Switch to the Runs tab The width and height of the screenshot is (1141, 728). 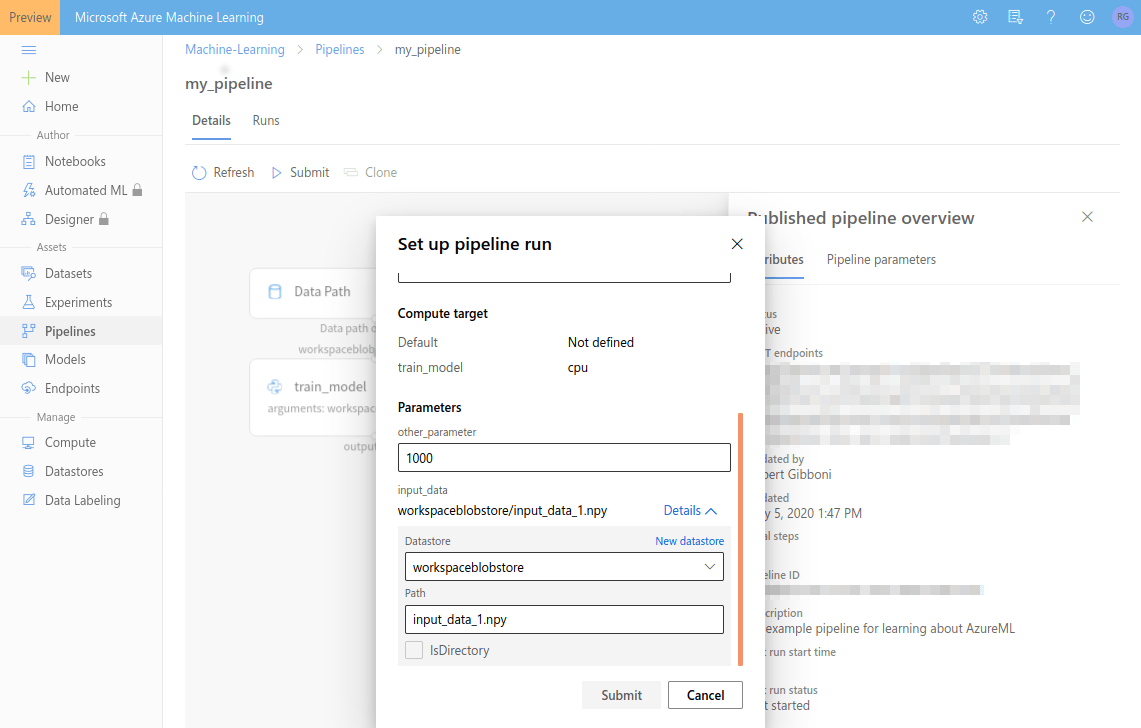(265, 120)
